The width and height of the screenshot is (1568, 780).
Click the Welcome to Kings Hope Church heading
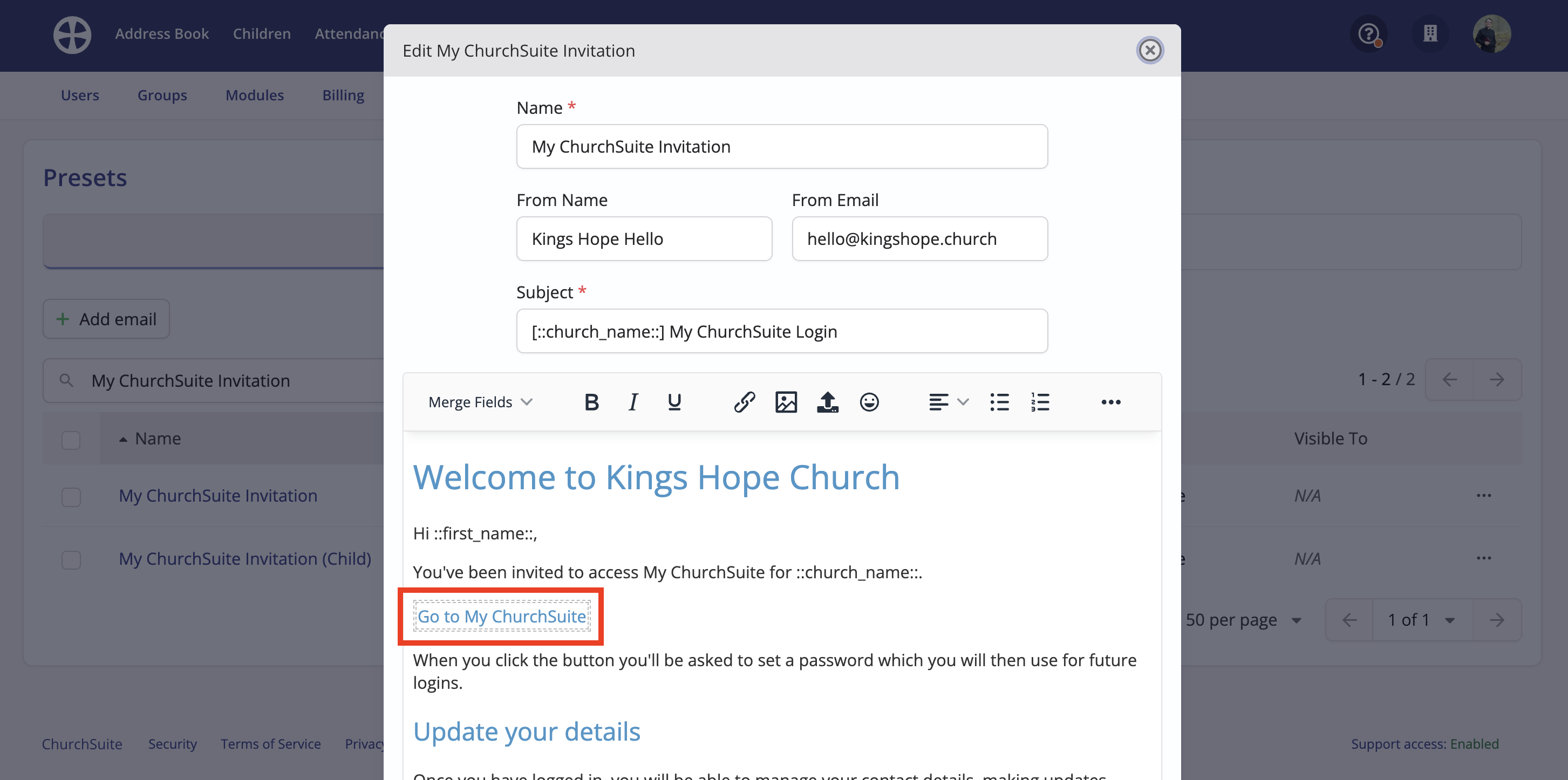coord(656,477)
